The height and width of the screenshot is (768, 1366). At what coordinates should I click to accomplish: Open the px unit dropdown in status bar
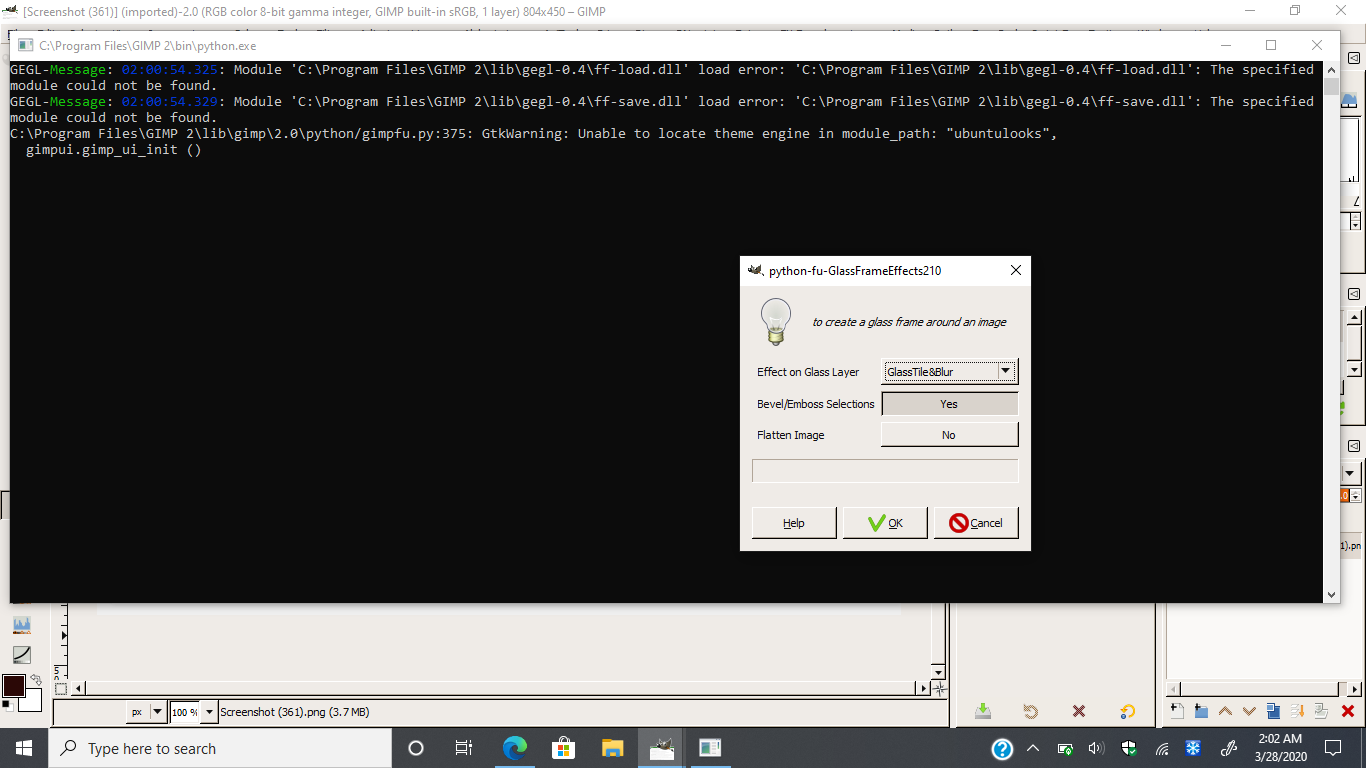pos(146,712)
